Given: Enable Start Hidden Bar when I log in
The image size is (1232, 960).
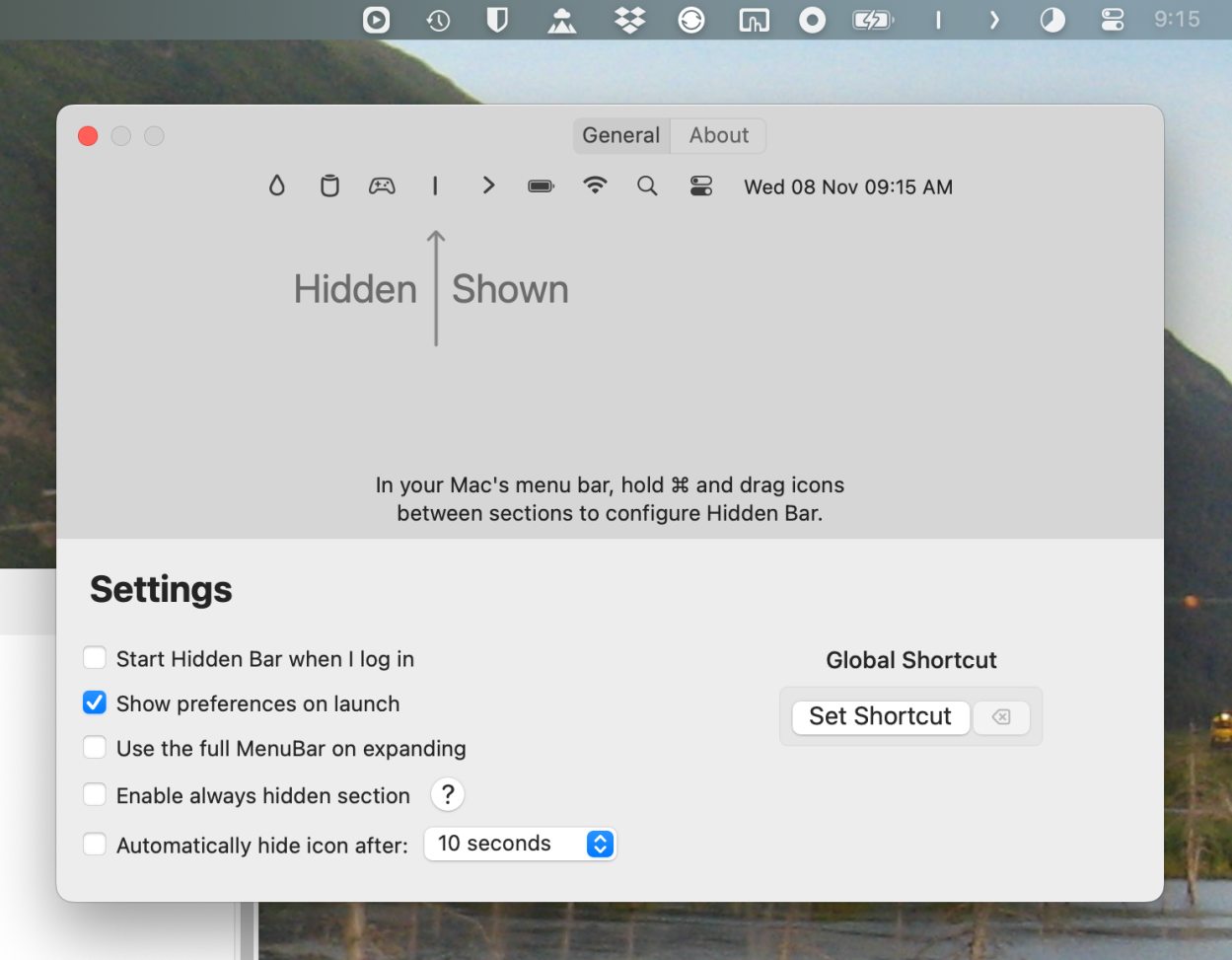Looking at the screenshot, I should (95, 657).
